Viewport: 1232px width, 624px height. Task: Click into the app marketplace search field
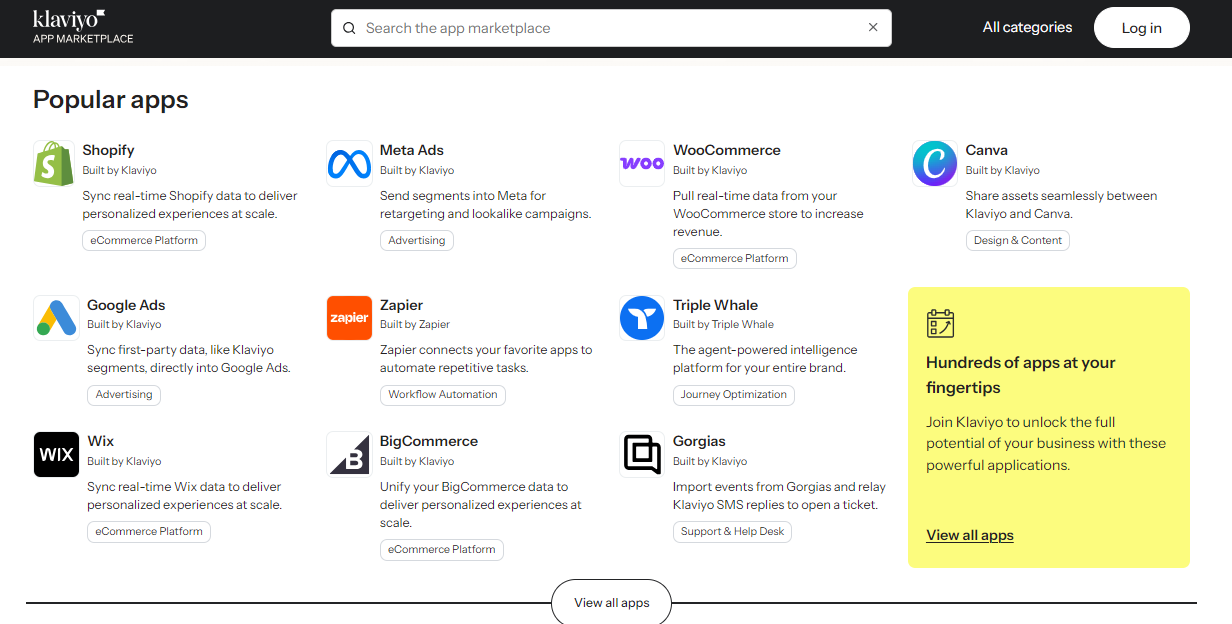[x=611, y=28]
